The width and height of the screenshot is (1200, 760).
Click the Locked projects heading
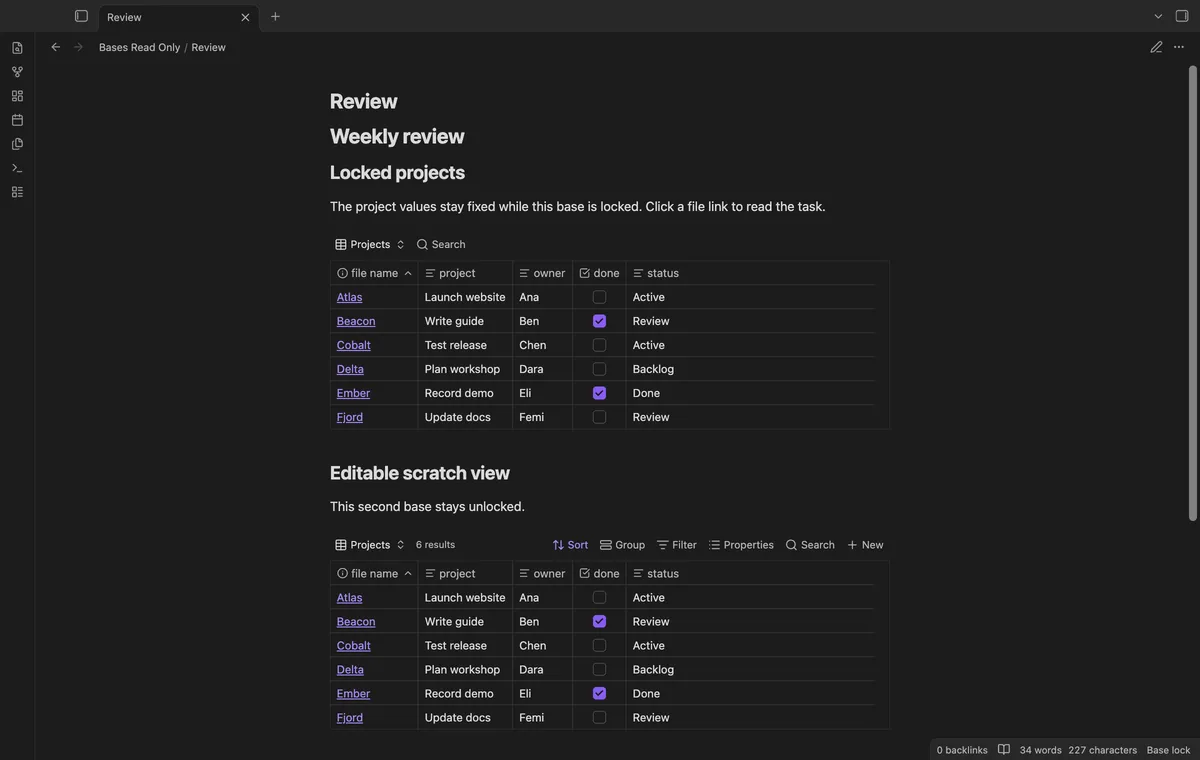(x=397, y=172)
